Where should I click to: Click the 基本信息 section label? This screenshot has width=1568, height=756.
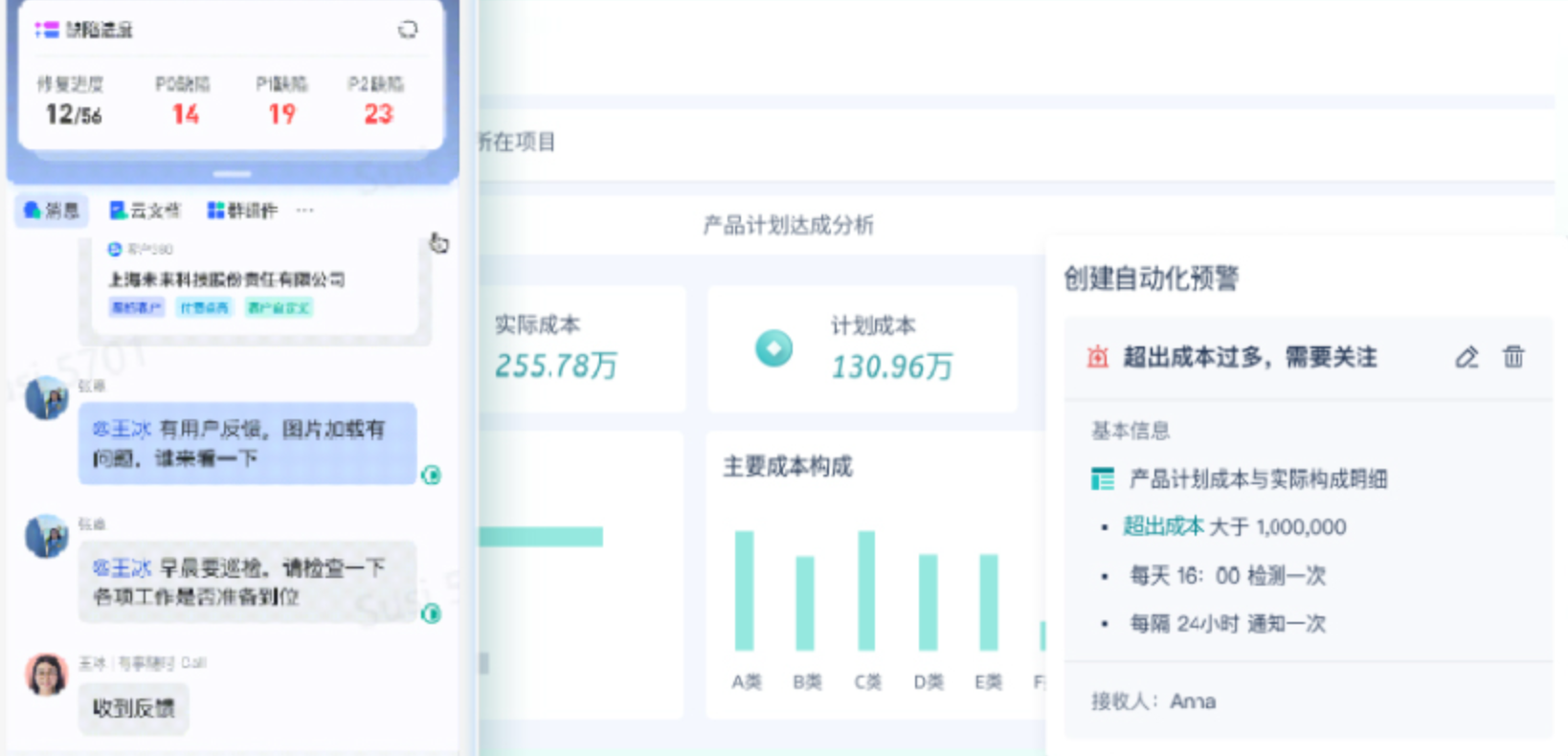pos(1131,431)
